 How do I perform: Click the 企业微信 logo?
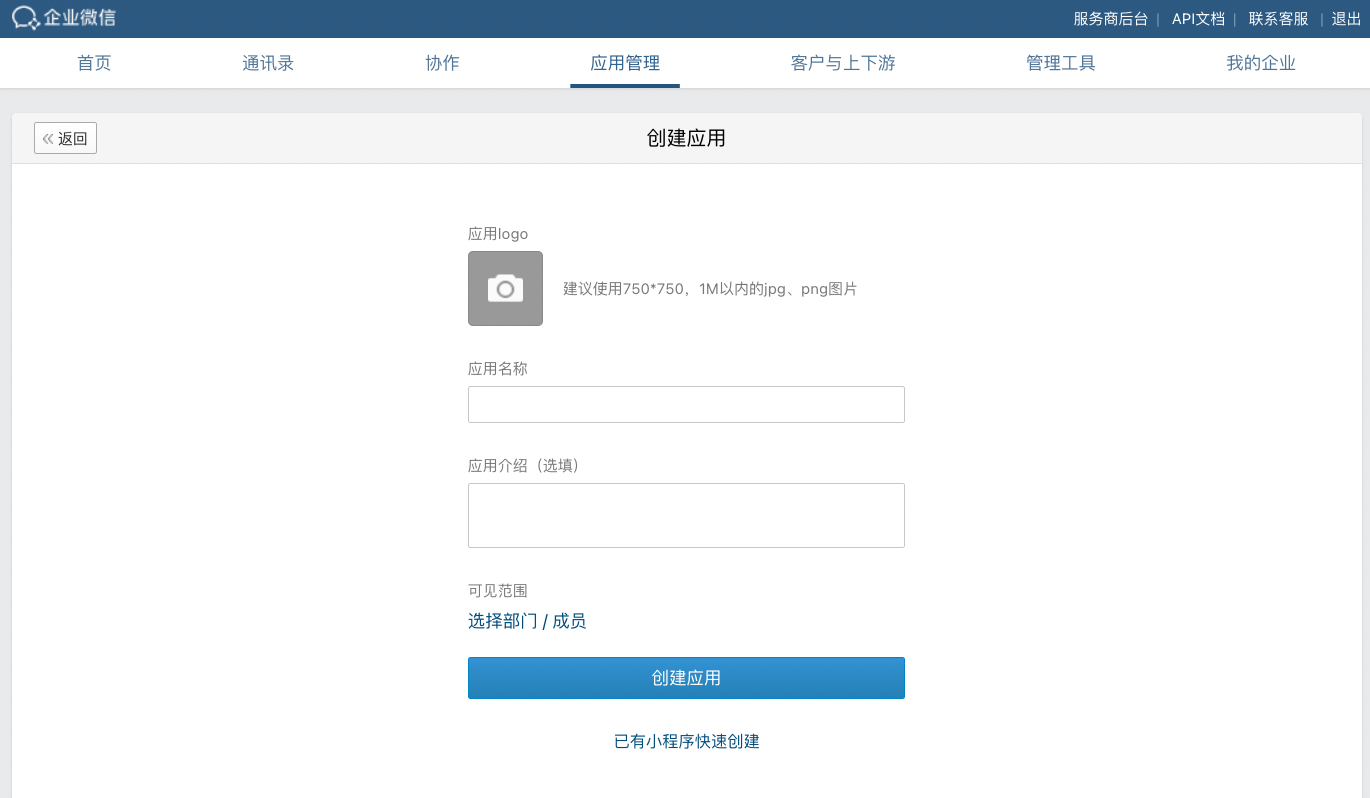(64, 17)
